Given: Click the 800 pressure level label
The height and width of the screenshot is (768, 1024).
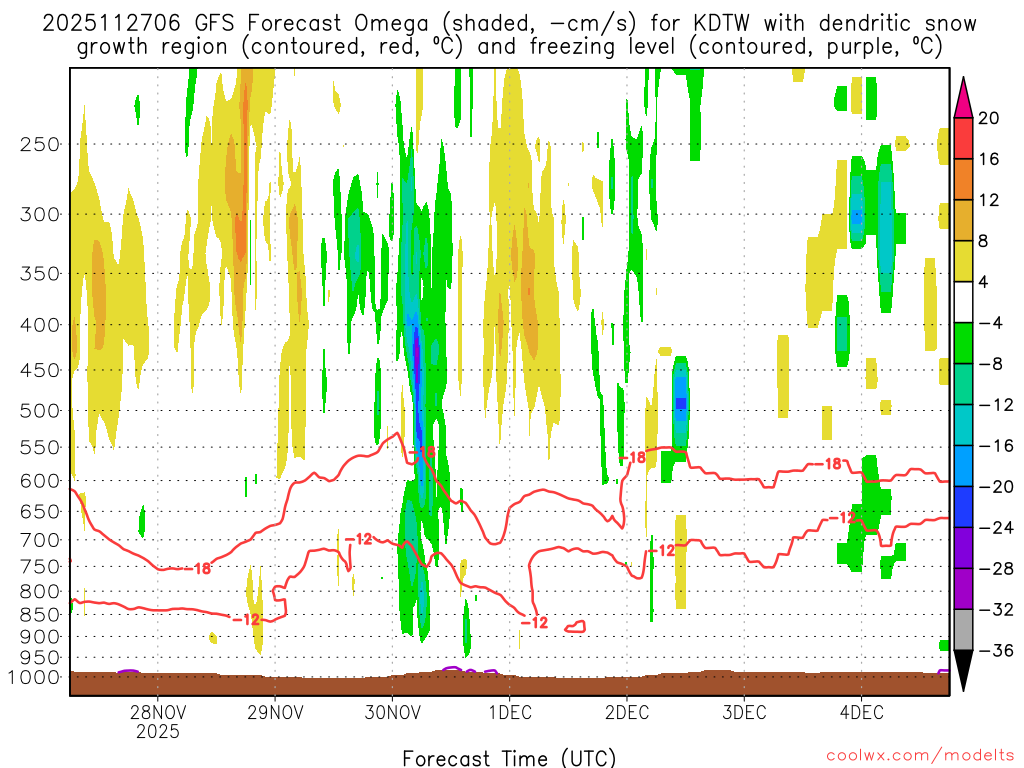Looking at the screenshot, I should 40,592.
